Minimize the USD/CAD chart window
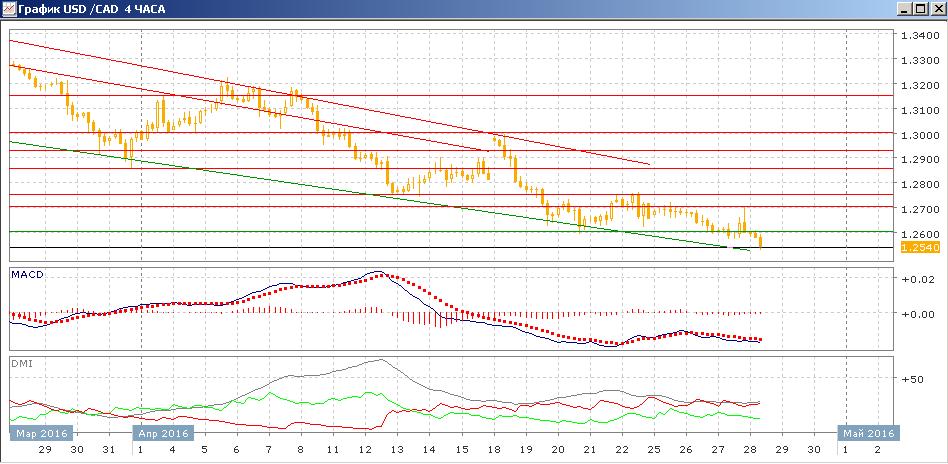Viewport: 948px width, 464px height. 906,9
